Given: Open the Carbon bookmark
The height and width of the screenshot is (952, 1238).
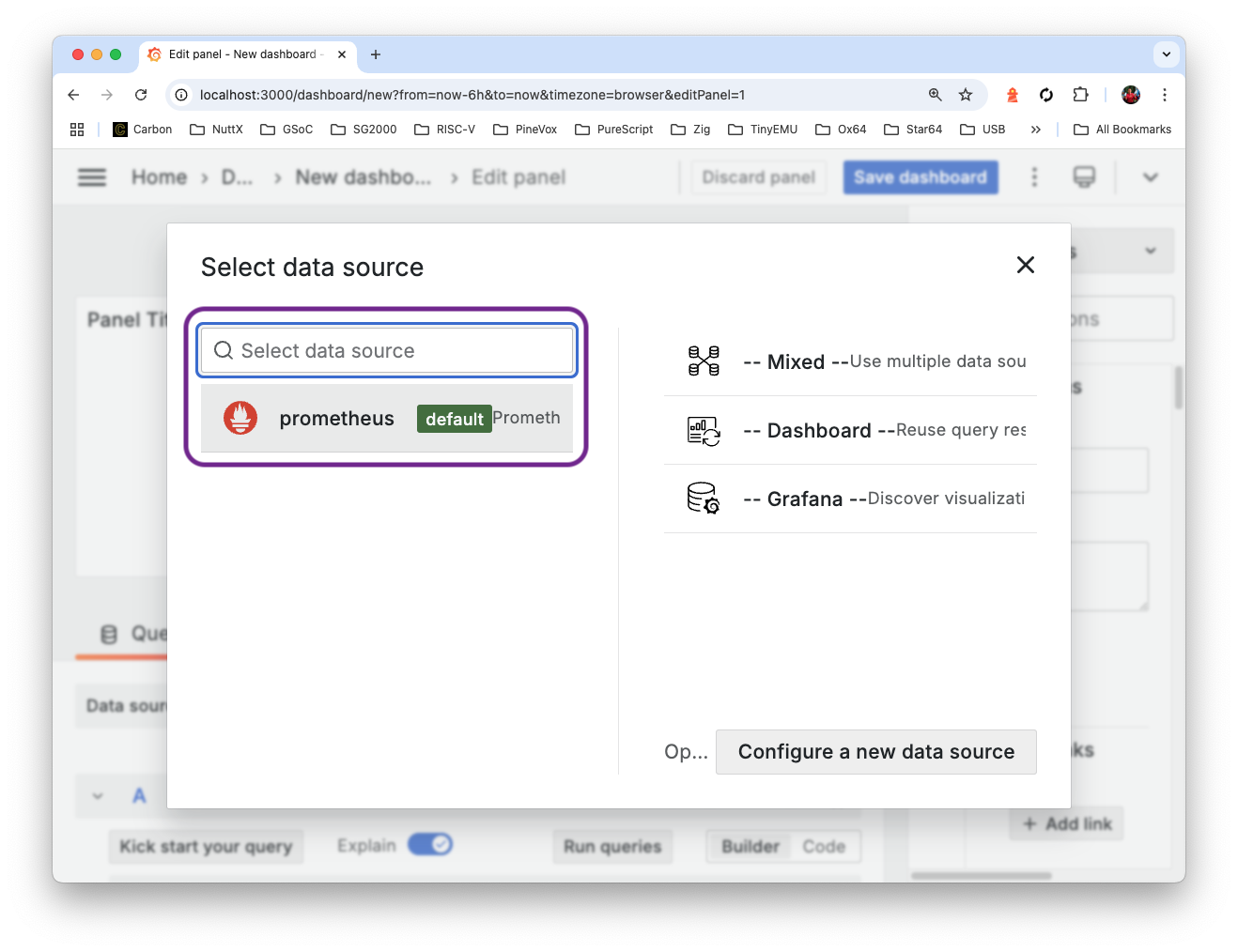Looking at the screenshot, I should point(143,130).
